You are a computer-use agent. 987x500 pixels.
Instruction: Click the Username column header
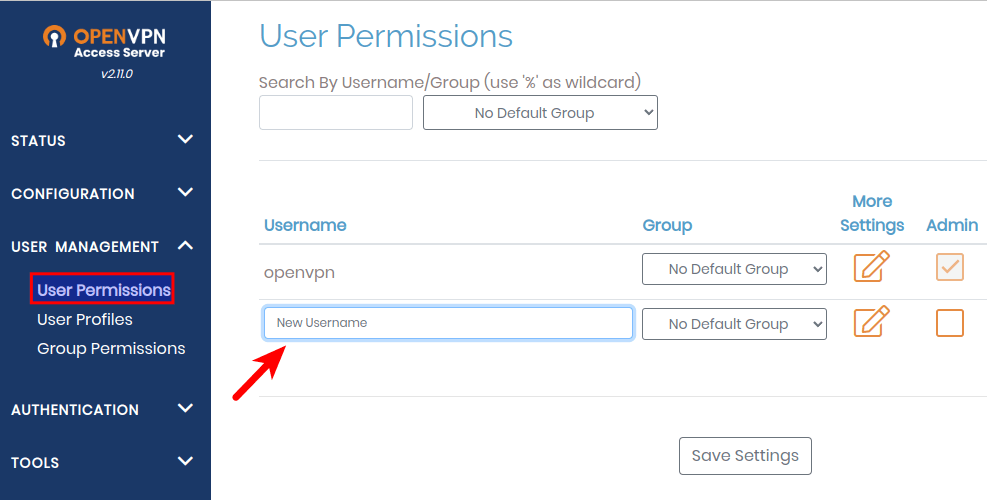pos(305,225)
